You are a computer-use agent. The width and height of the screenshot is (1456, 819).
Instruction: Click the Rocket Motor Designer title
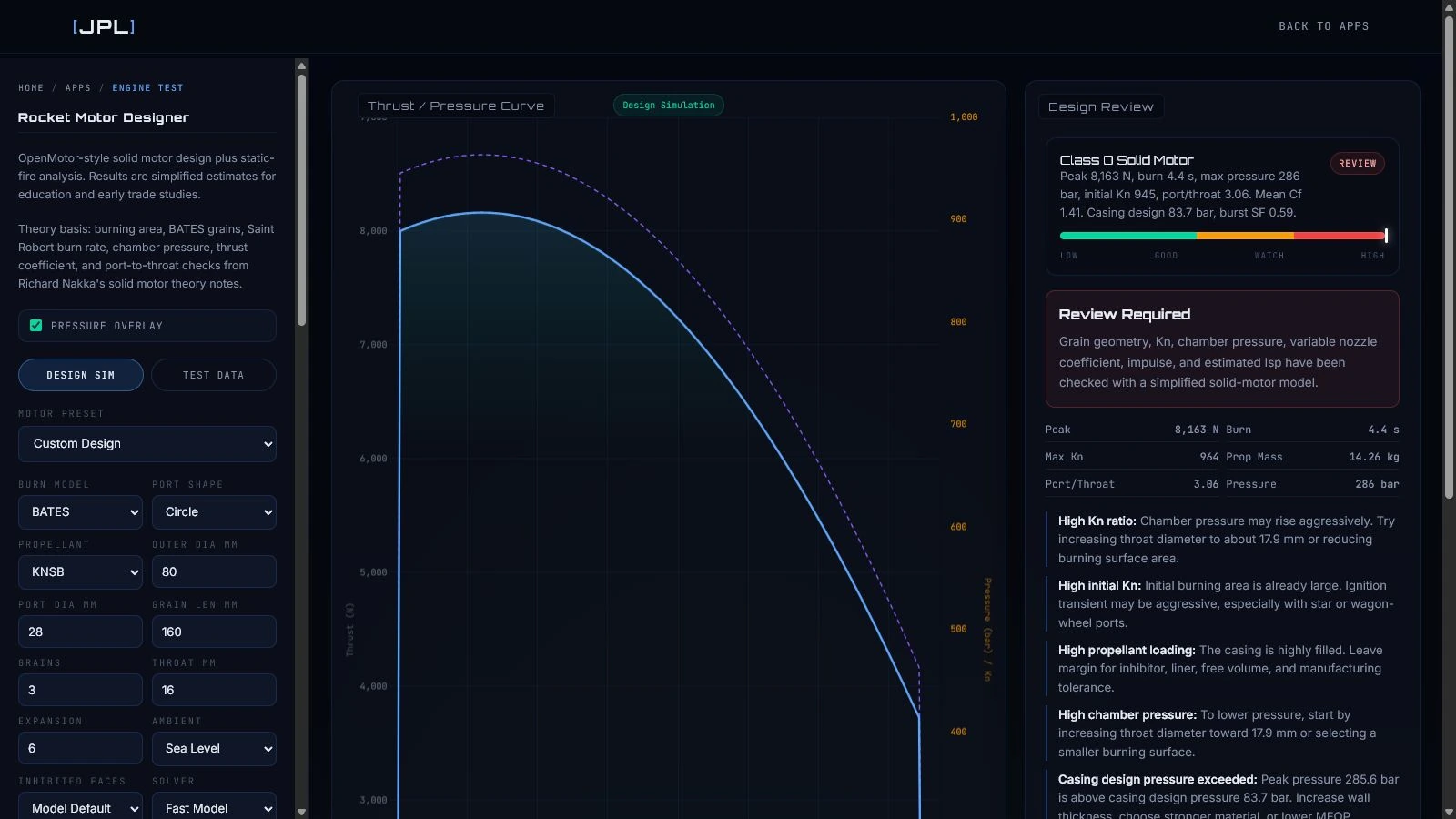pos(104,117)
